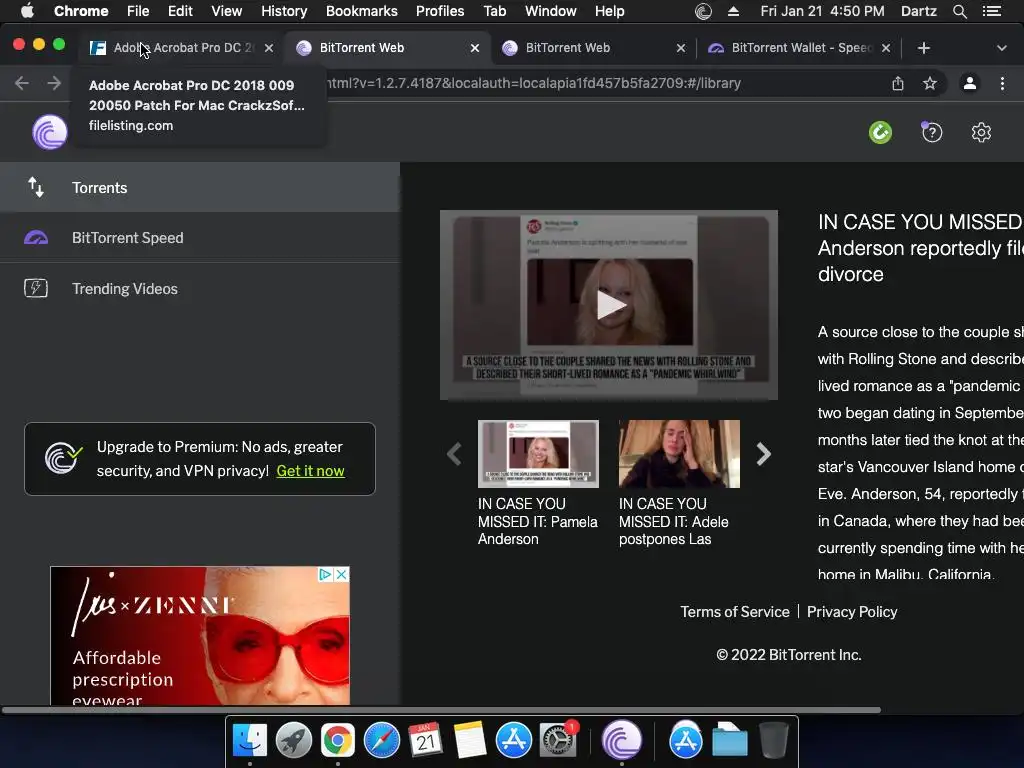The height and width of the screenshot is (768, 1024).
Task: Open the Chrome three-dot menu
Action: point(1002,83)
